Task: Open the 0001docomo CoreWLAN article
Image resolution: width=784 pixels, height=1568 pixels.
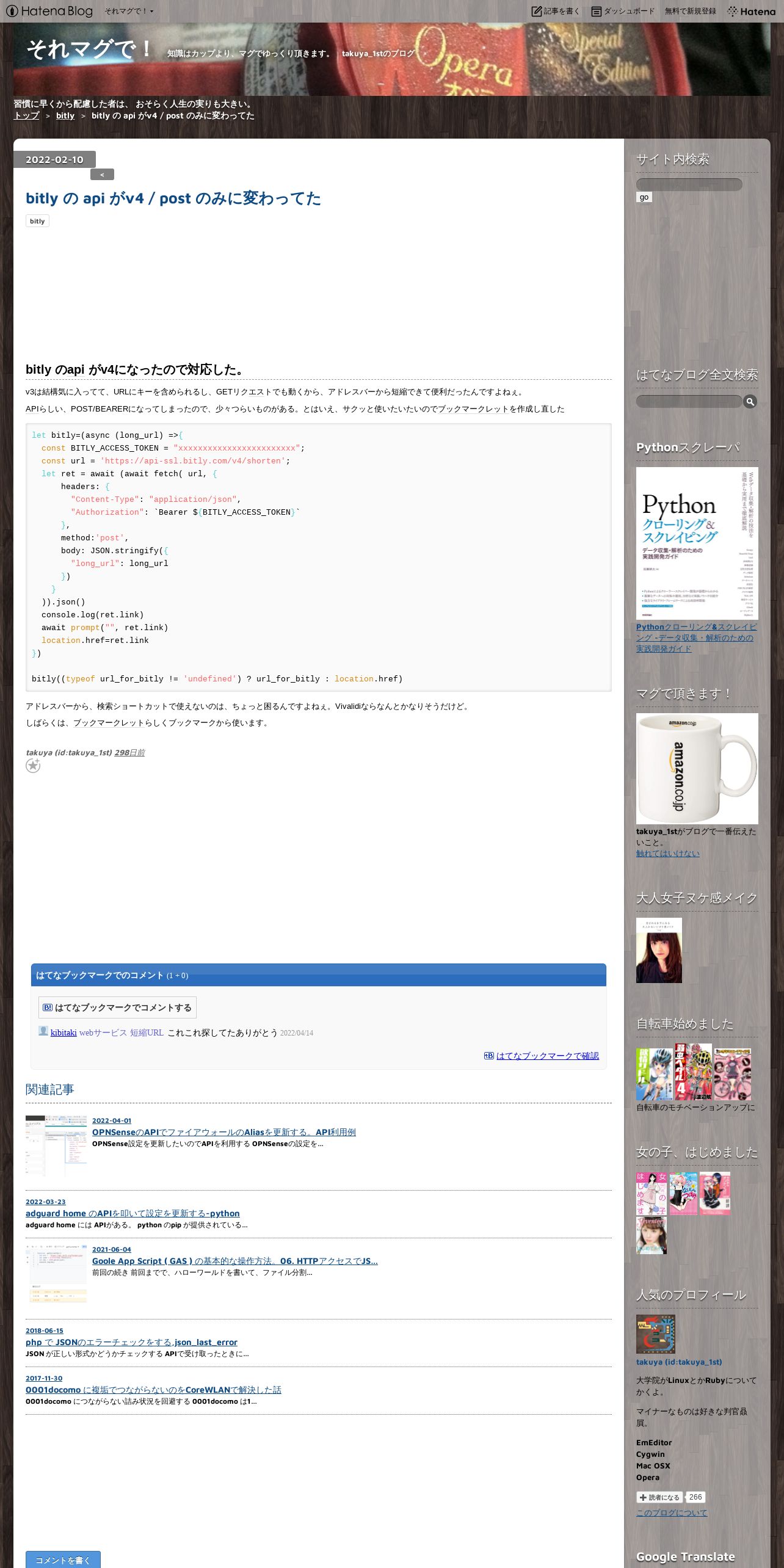Action: 153,1390
